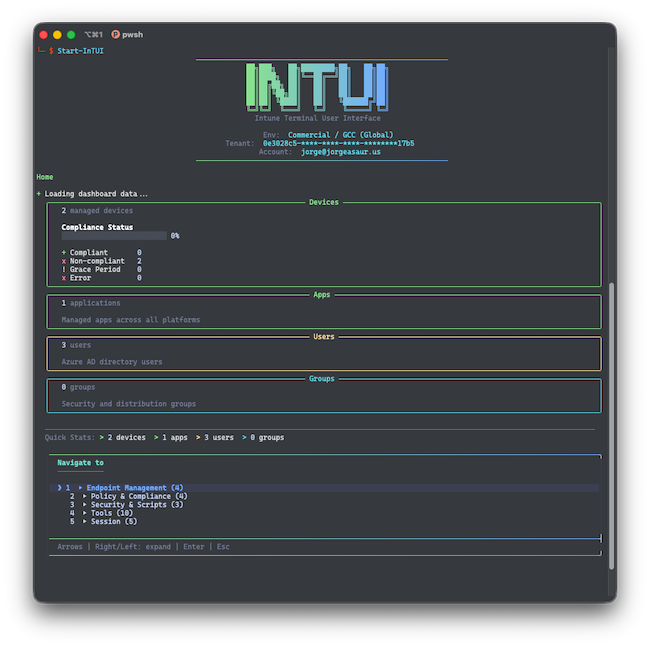Click the 'Commercial / GCC (Global)' environment value
The width and height of the screenshot is (650, 647).
[x=341, y=135]
